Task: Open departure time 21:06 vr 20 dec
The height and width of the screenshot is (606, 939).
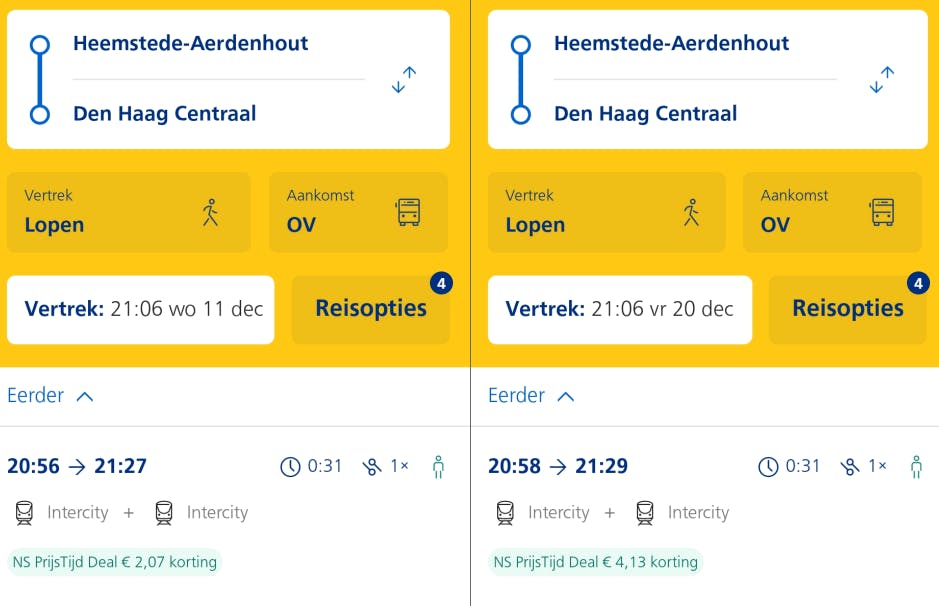Action: point(620,309)
